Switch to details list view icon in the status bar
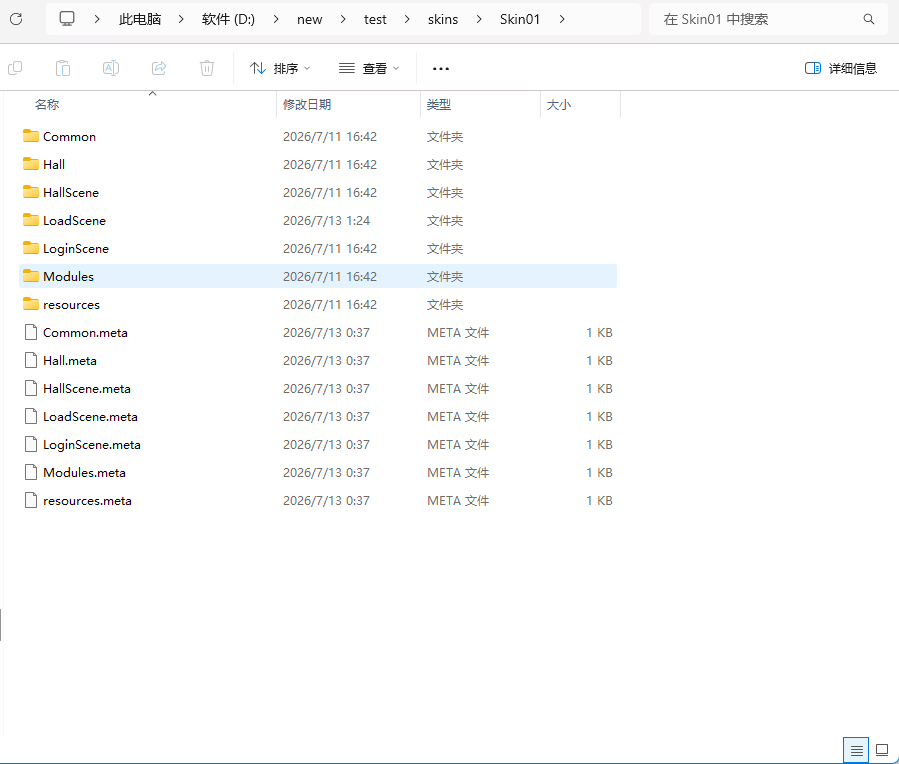 click(x=856, y=750)
